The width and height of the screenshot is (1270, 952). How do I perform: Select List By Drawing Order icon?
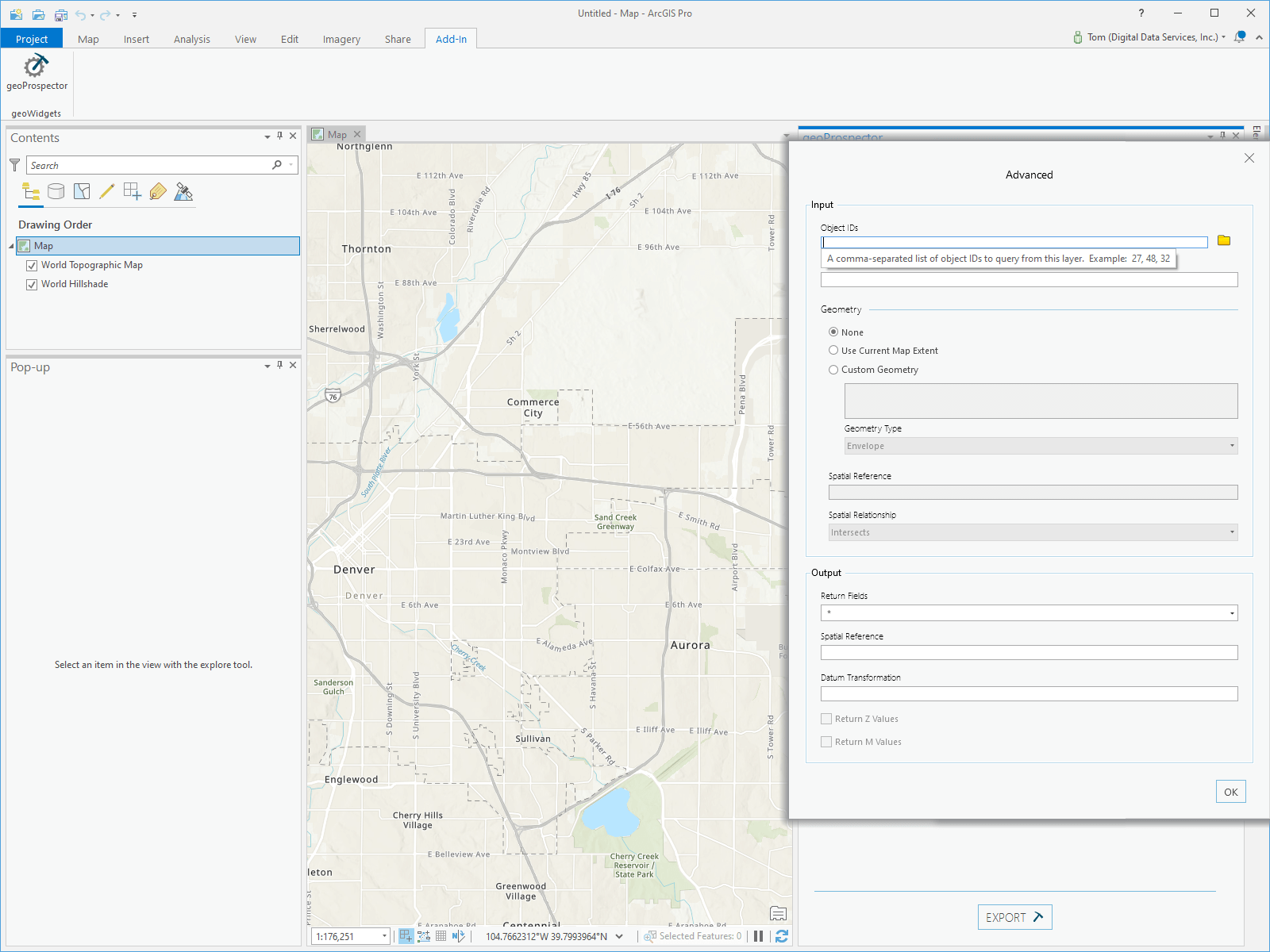point(31,191)
